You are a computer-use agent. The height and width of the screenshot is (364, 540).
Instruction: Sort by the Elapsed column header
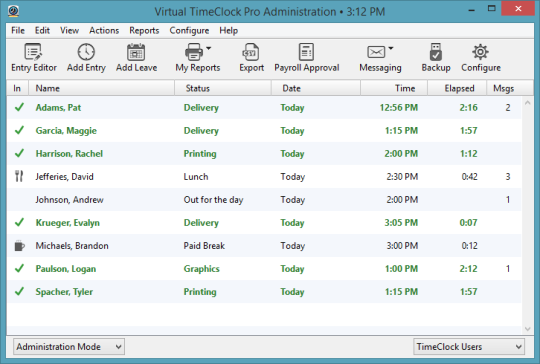coord(457,88)
